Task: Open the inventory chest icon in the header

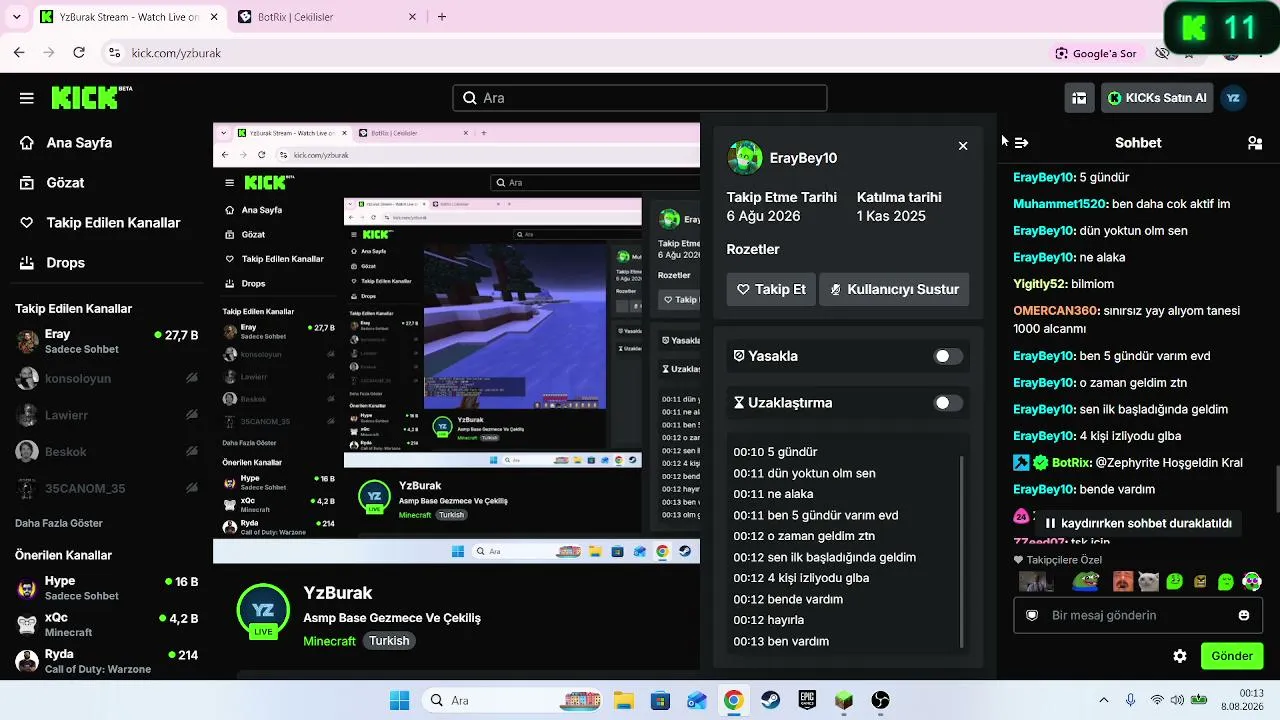Action: click(x=1079, y=98)
